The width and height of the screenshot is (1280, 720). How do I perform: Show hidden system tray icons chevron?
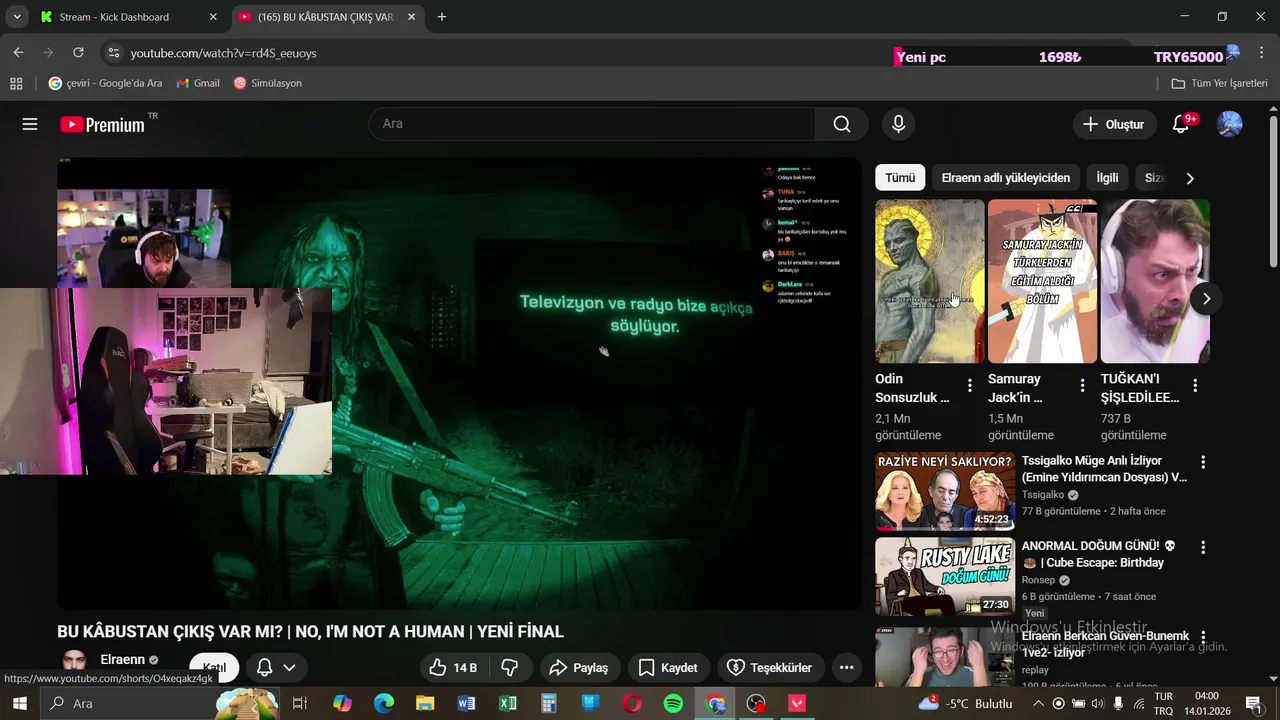[x=1038, y=703]
